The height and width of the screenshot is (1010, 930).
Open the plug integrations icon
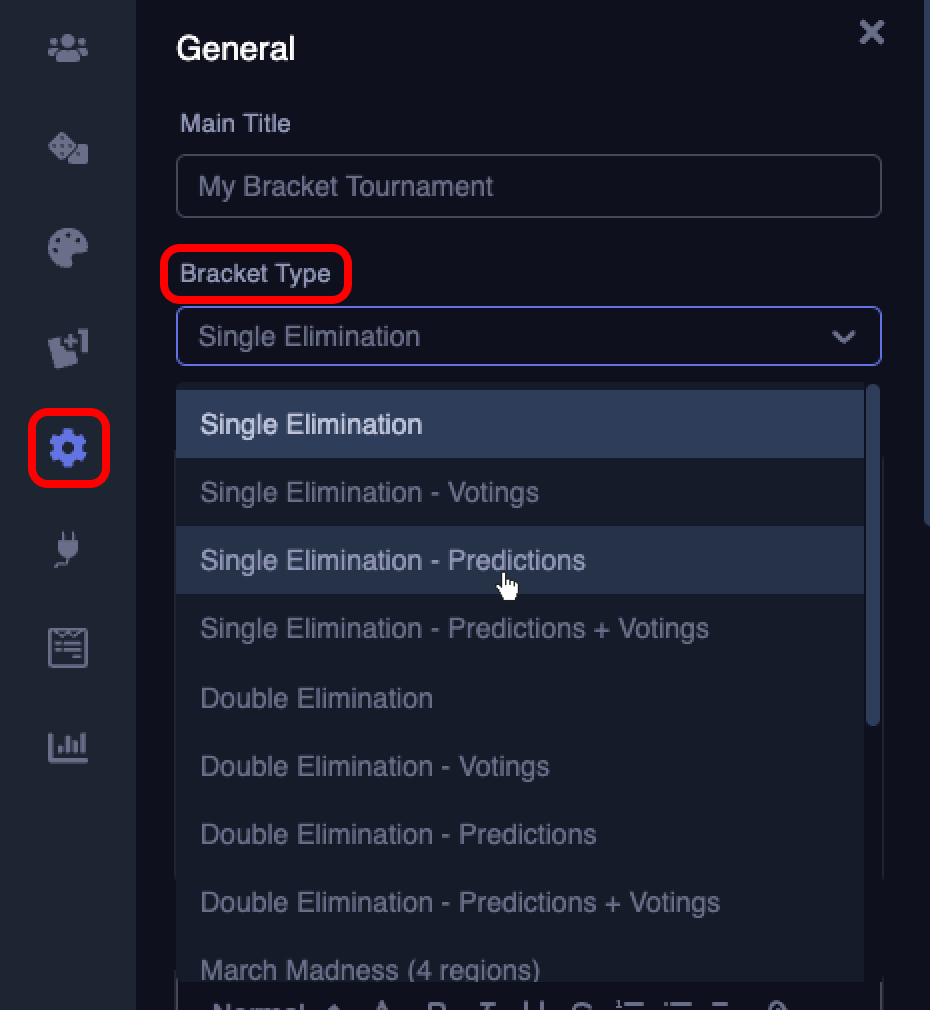tap(68, 548)
